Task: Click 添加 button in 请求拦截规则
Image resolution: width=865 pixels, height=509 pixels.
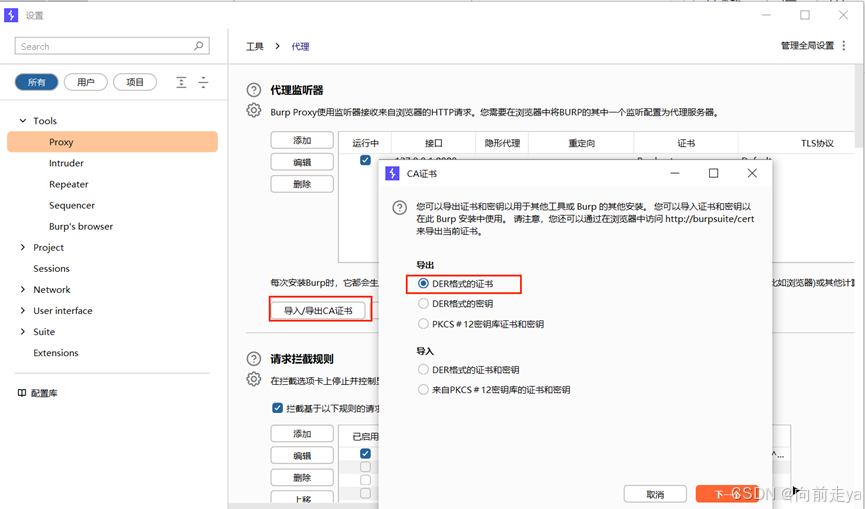Action: coord(302,433)
